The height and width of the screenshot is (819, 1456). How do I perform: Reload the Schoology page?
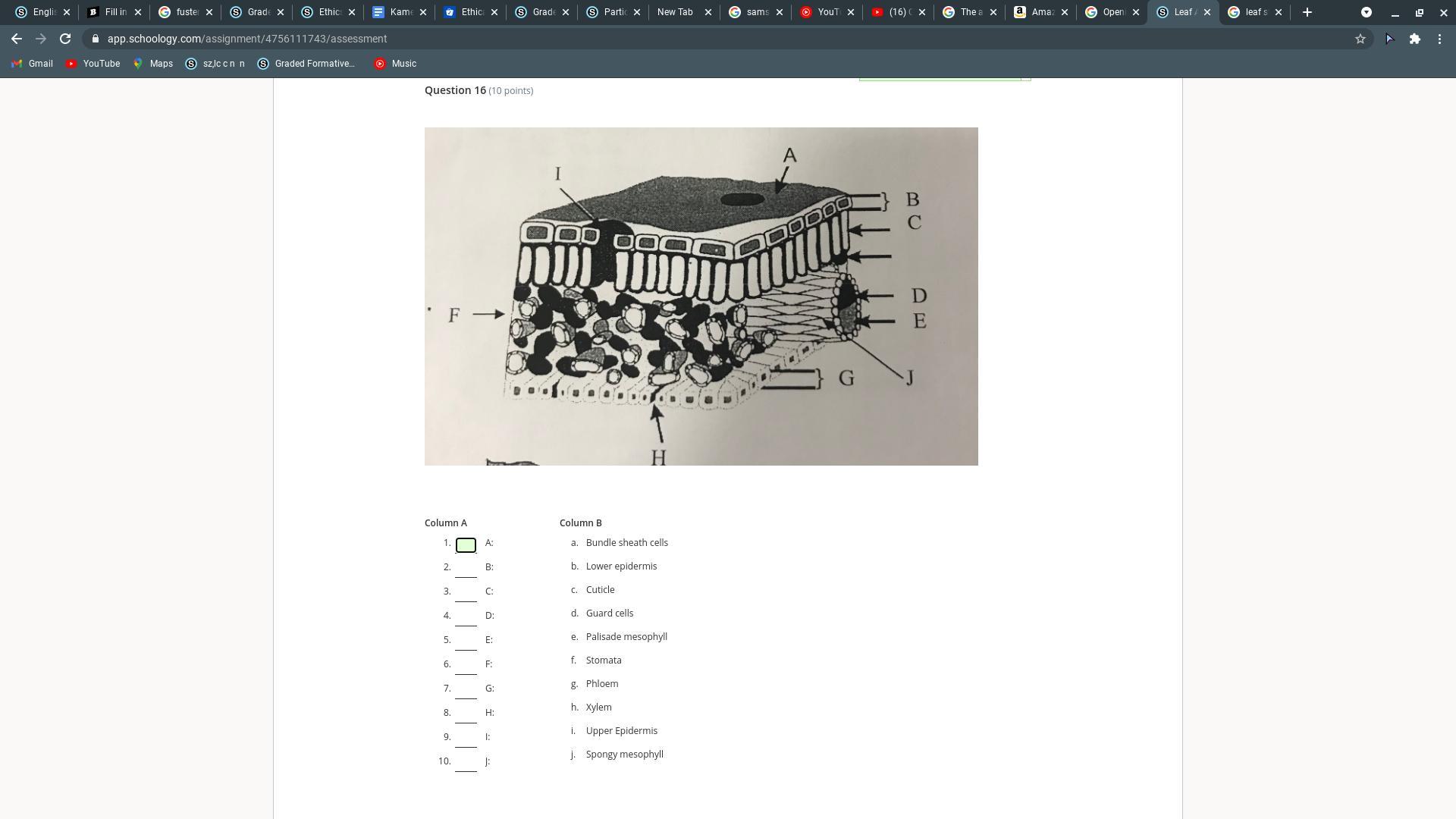tap(65, 39)
